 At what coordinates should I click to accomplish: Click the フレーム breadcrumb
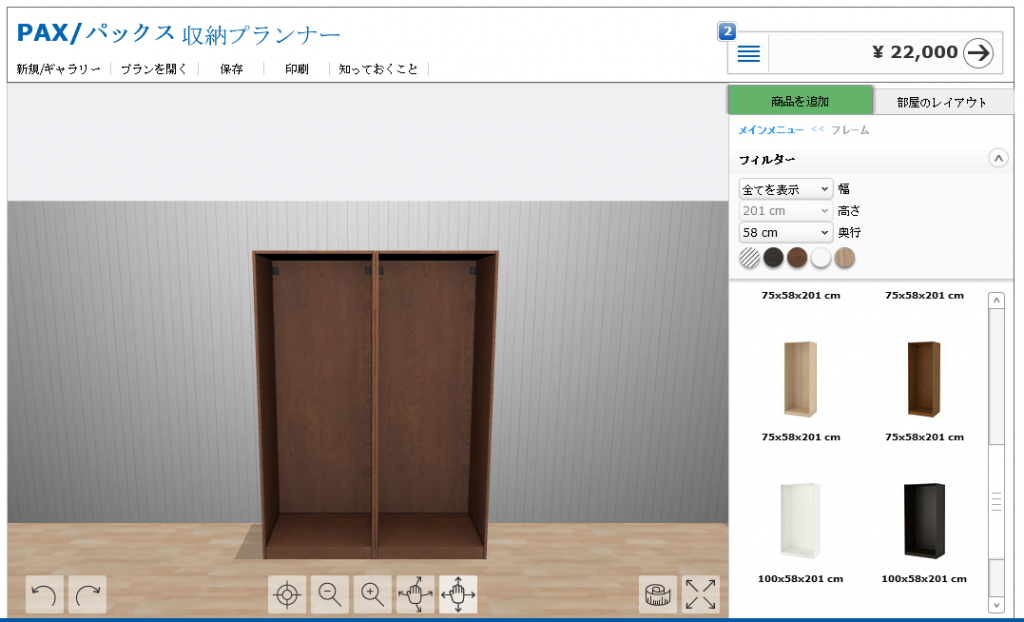(x=850, y=130)
